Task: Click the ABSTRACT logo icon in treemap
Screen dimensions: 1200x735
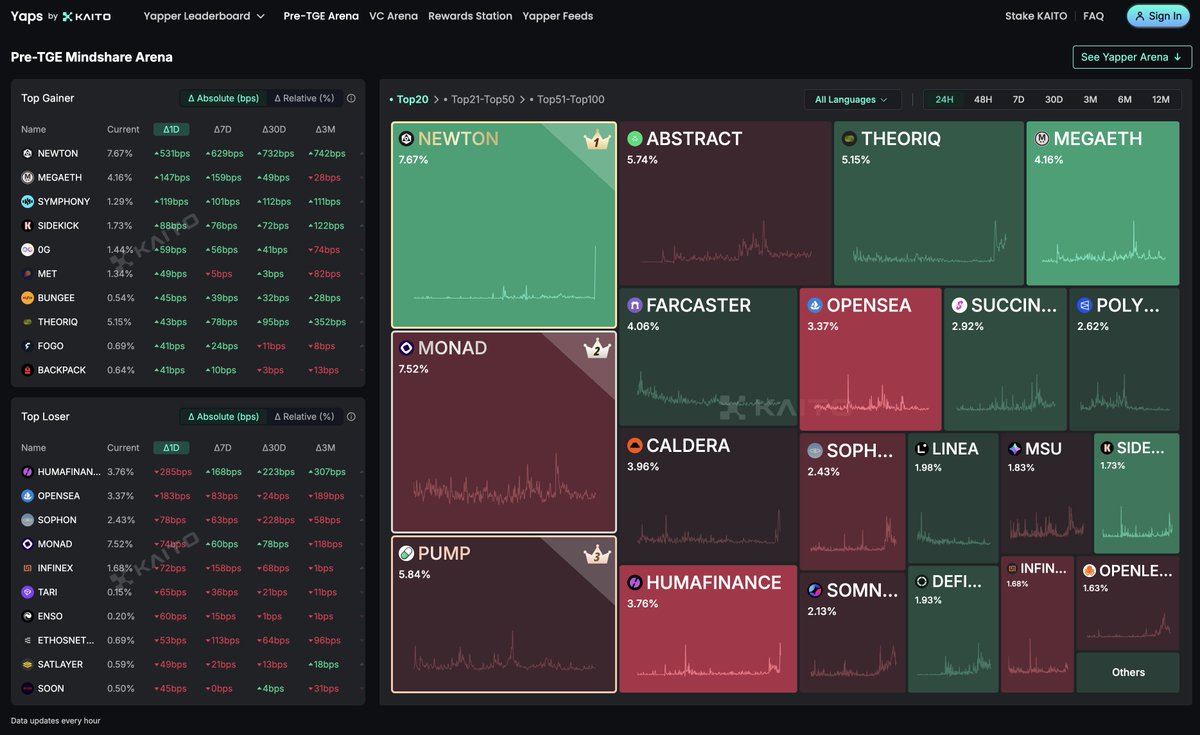Action: click(634, 139)
